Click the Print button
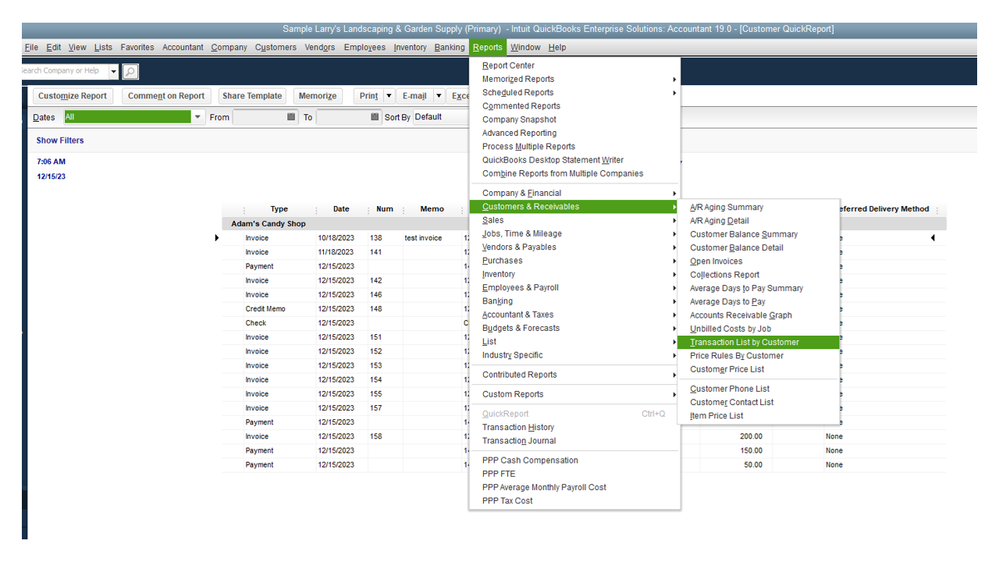This screenshot has width=999, height=562. [368, 96]
